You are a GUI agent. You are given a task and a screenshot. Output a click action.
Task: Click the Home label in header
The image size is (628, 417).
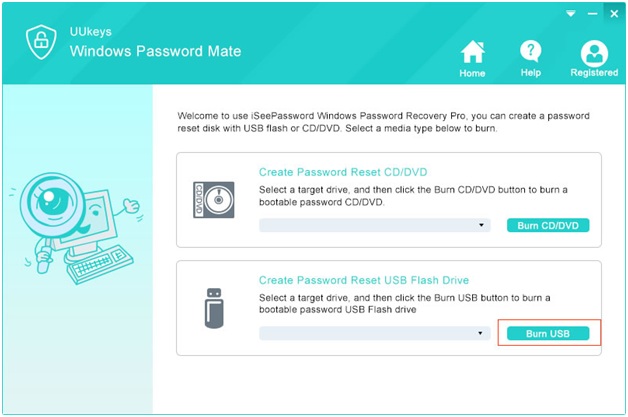[x=472, y=73]
